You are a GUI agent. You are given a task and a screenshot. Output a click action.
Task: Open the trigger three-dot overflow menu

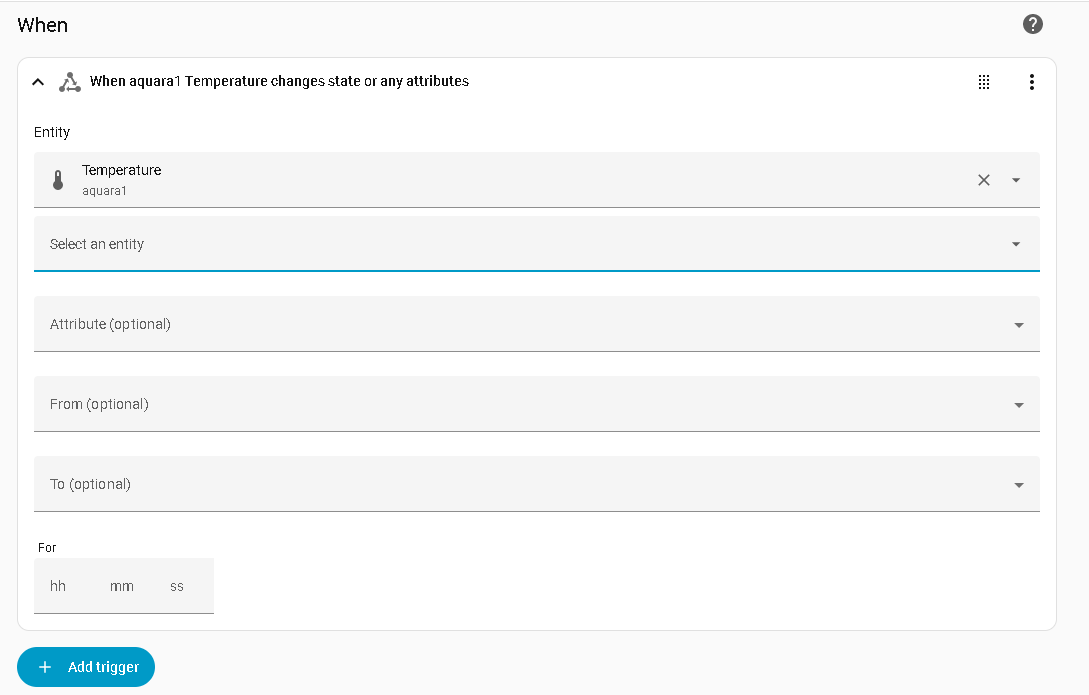point(1031,82)
